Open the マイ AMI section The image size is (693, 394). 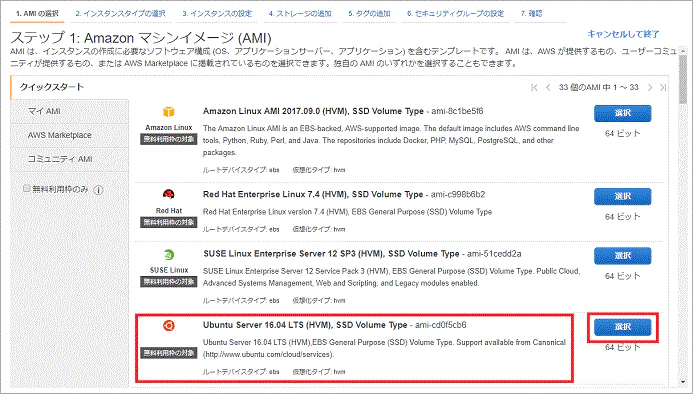coord(70,111)
